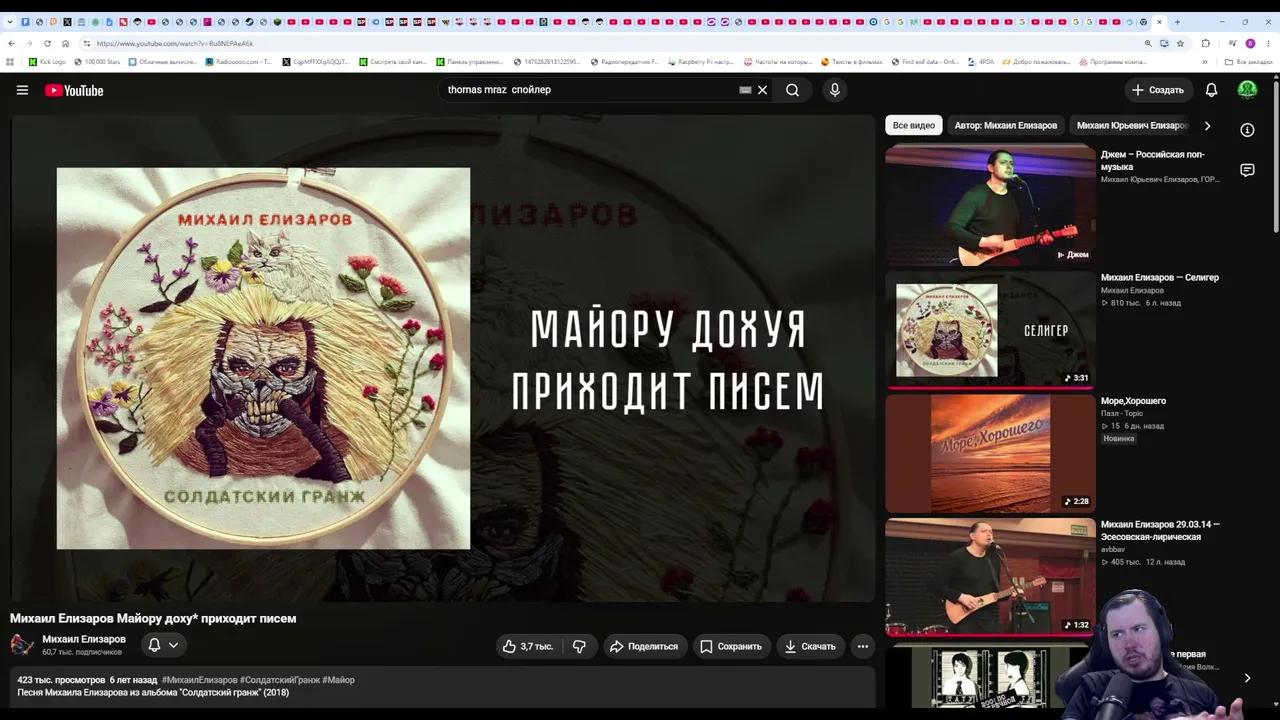Screen dimensions: 1280x720
Task: Share the video via Поделиться
Action: 644,646
